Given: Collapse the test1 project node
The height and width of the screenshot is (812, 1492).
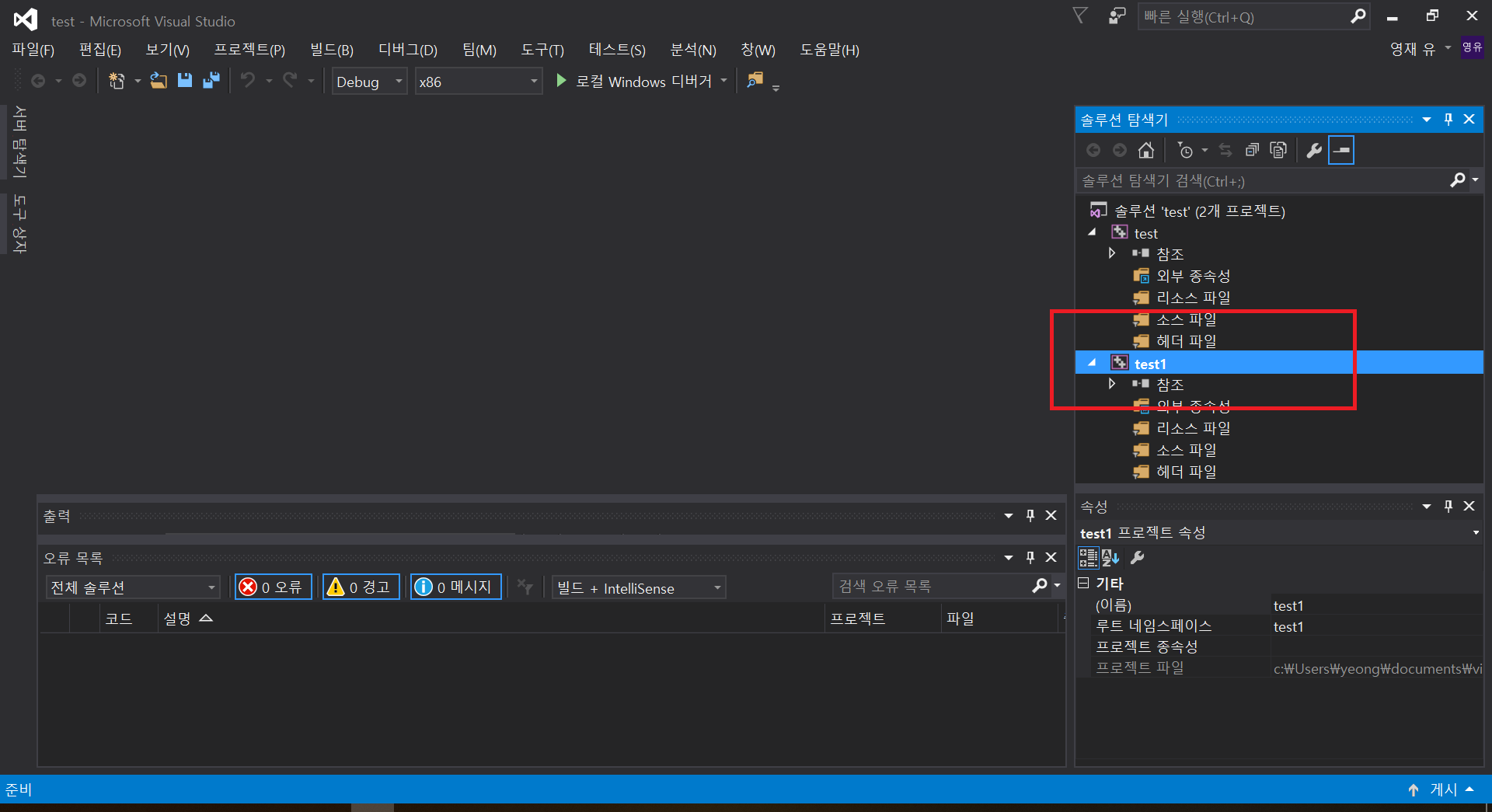Looking at the screenshot, I should [x=1092, y=363].
